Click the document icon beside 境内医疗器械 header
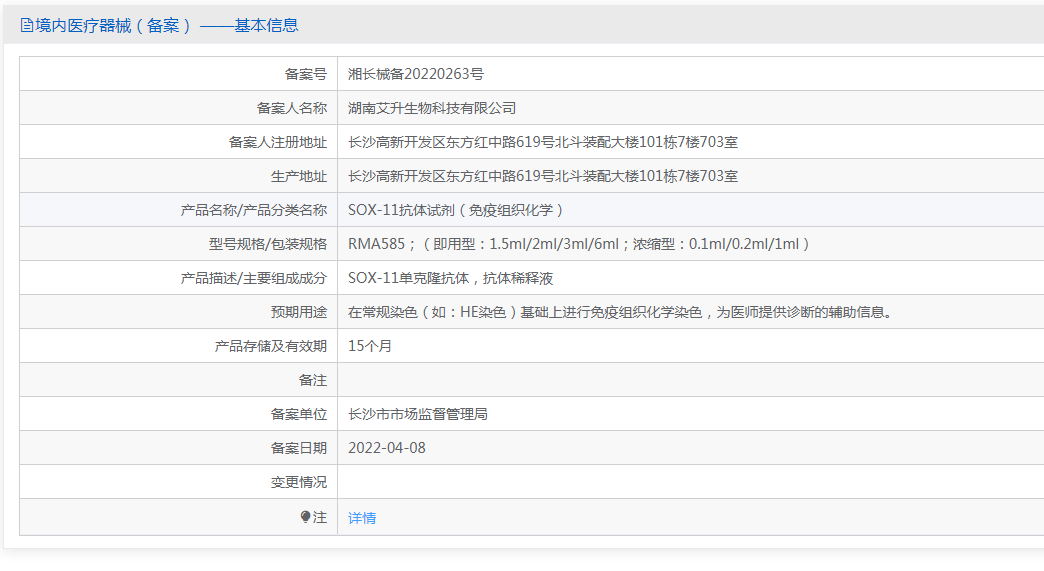 click(27, 25)
